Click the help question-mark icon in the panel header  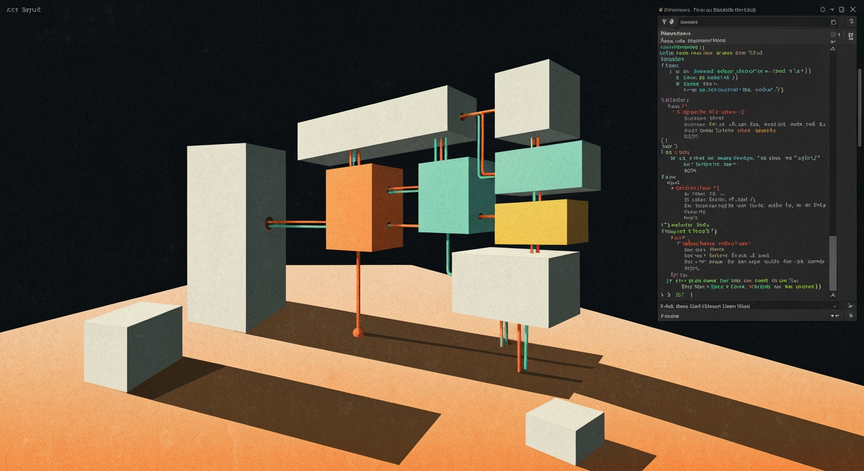point(851,21)
